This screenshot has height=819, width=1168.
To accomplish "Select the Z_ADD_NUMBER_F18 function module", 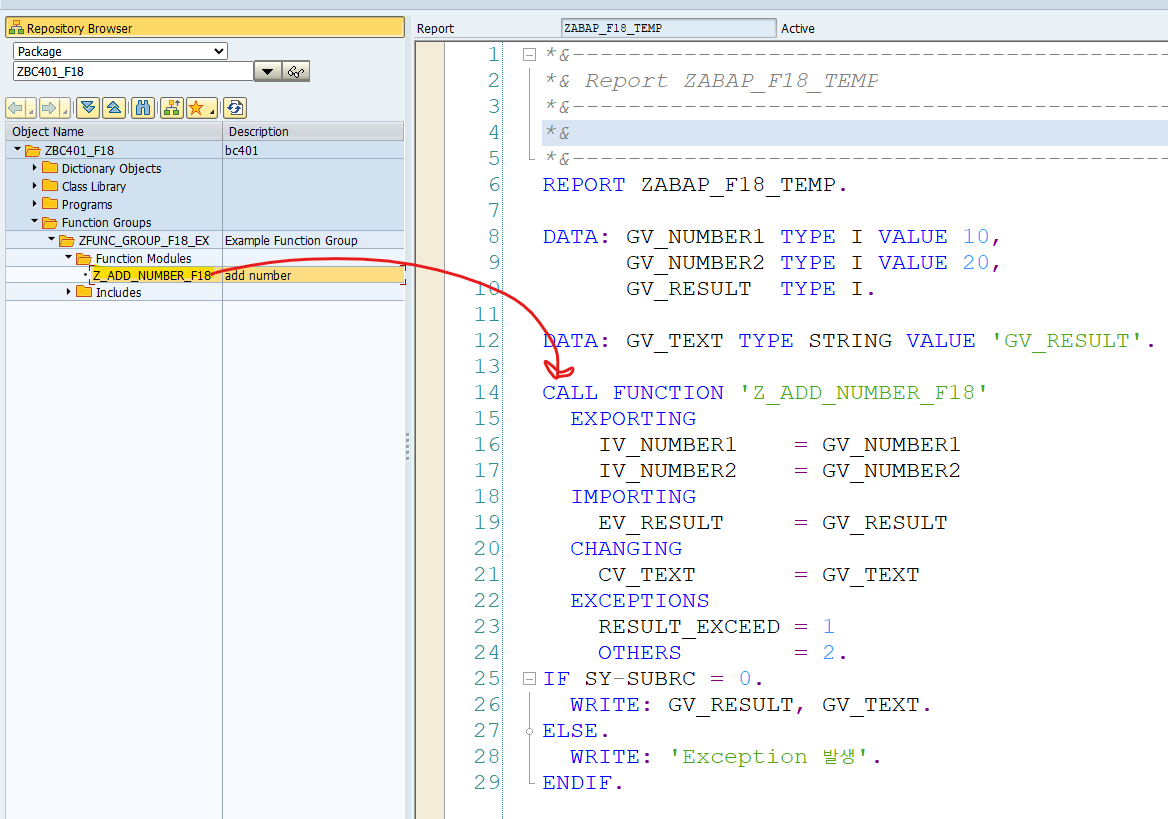I will [152, 275].
